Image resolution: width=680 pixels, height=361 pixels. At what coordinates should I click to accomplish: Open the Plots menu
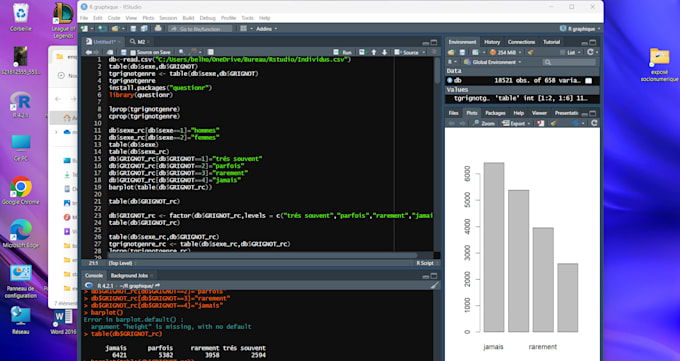pos(148,18)
